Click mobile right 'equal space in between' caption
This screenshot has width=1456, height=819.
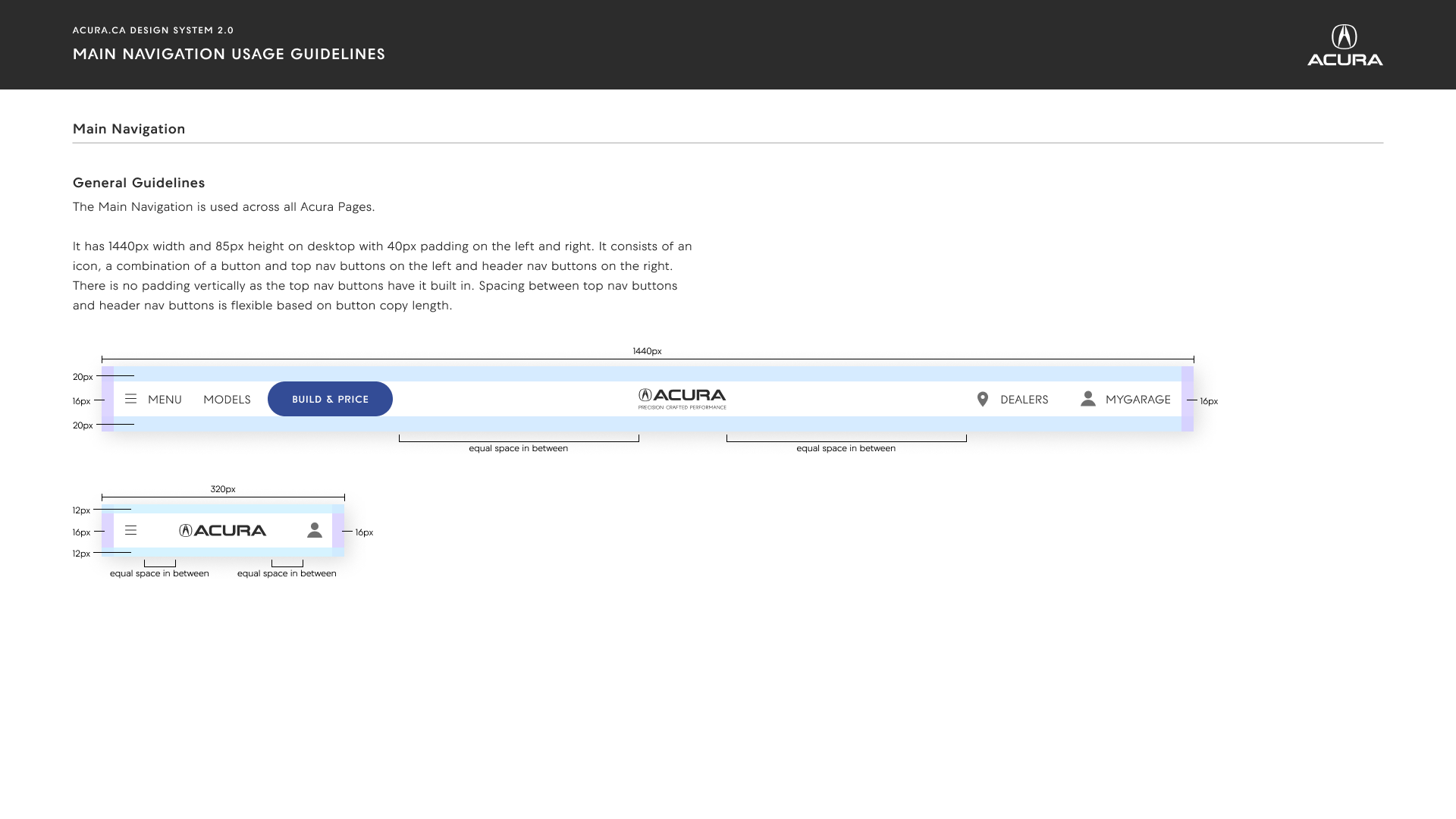[x=287, y=573]
